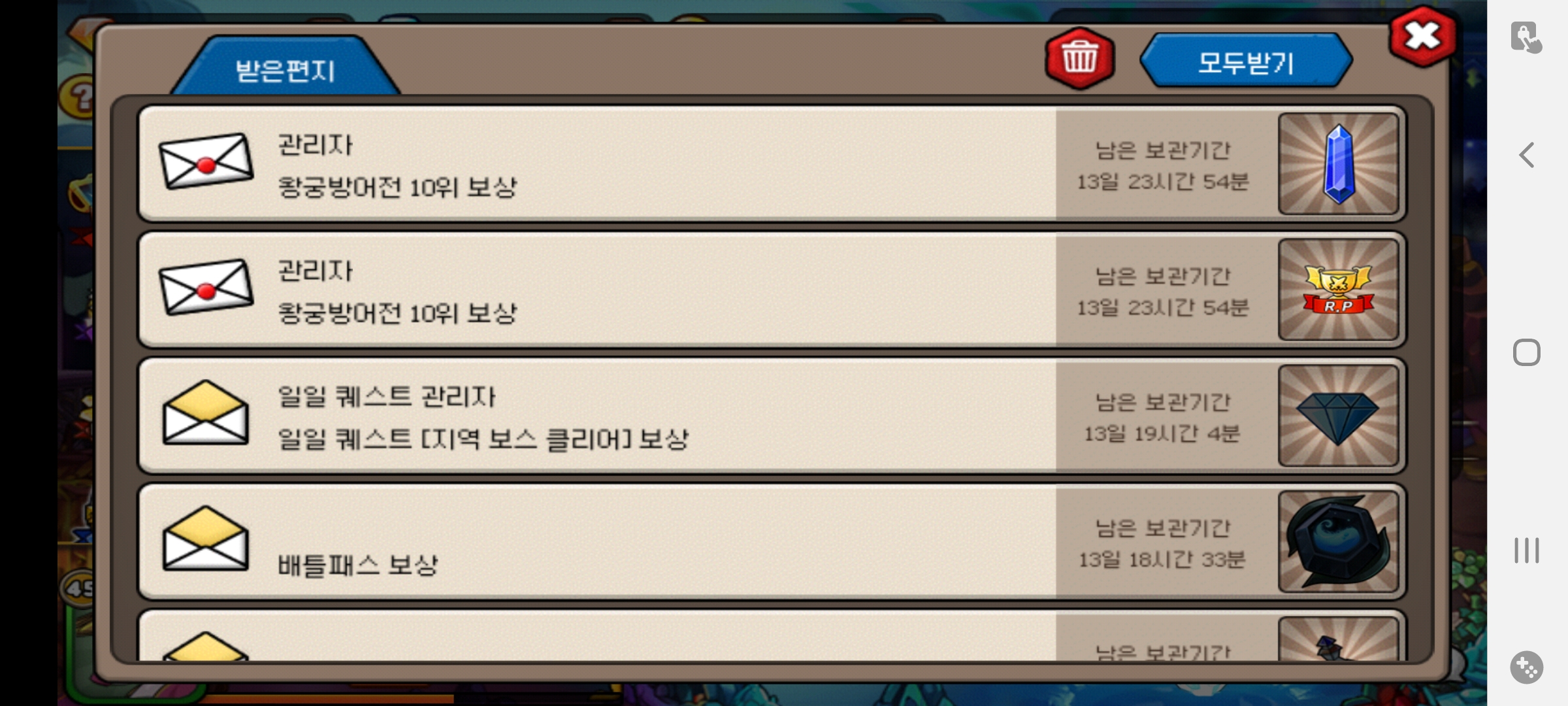This screenshot has width=1568, height=706.
Task: Click the blue crystal reward icon
Action: click(x=1338, y=163)
